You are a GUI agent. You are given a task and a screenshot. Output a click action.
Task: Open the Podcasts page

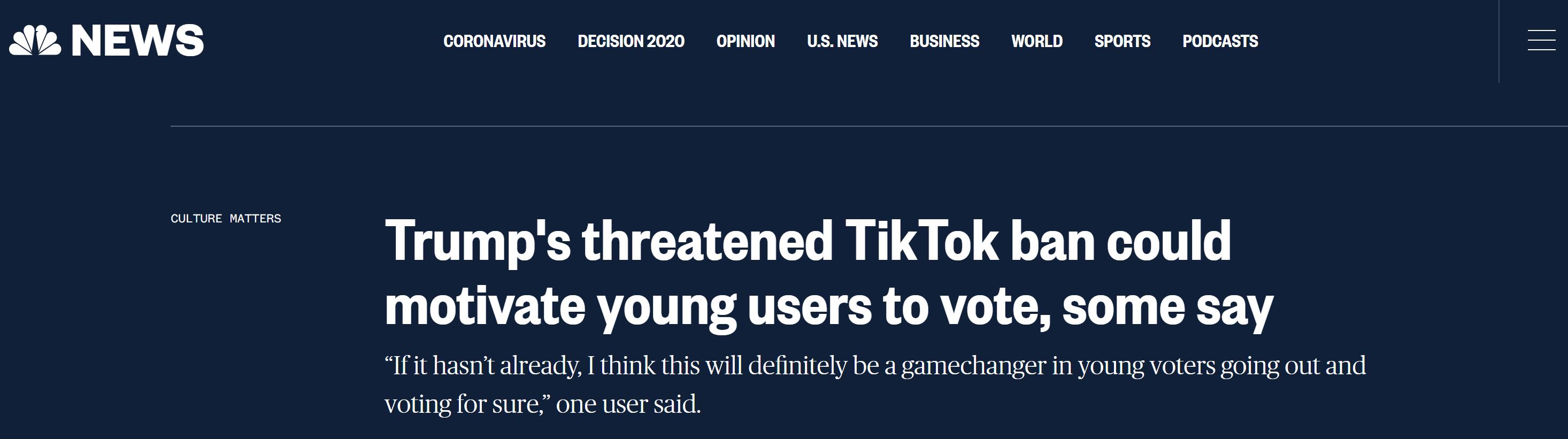click(1220, 41)
